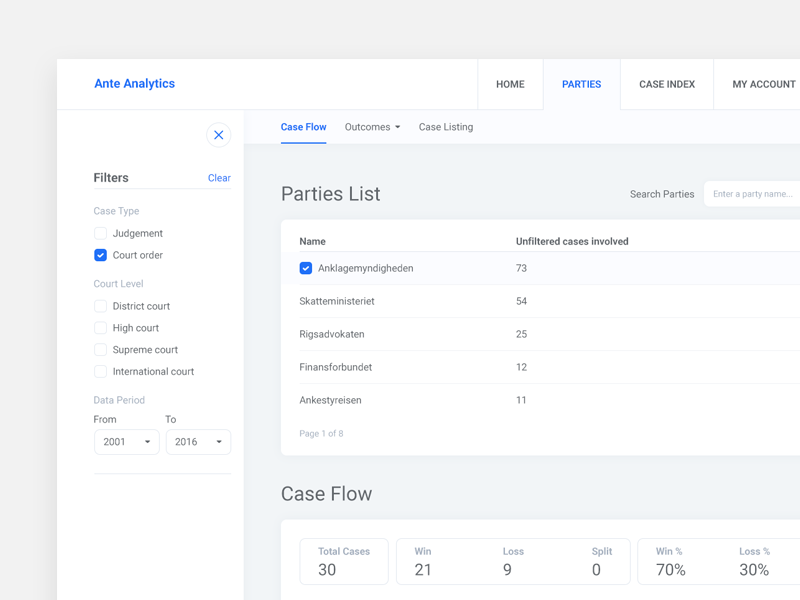Uncheck the Court order checkbox

(x=100, y=255)
